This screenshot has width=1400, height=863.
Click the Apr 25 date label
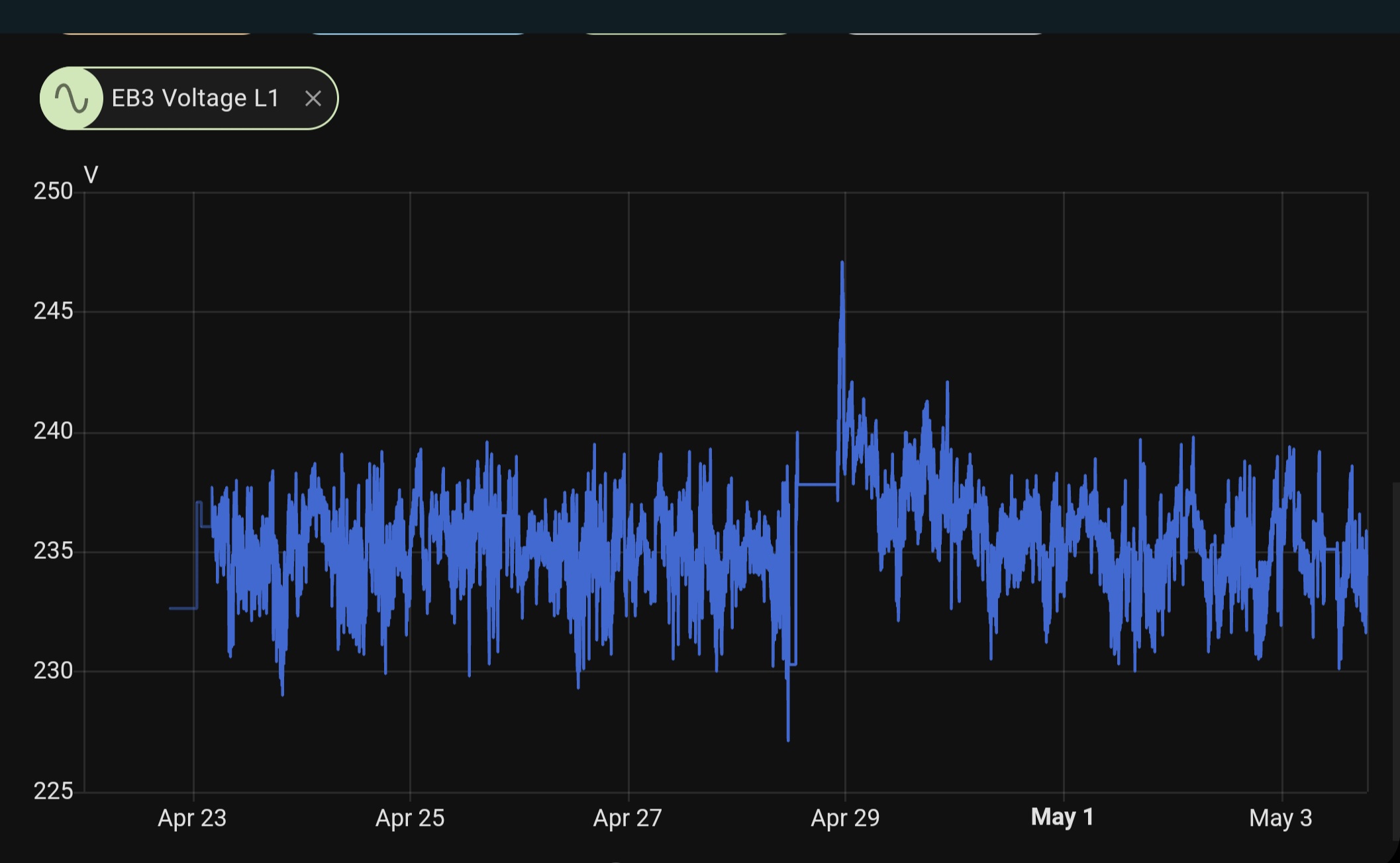click(410, 819)
